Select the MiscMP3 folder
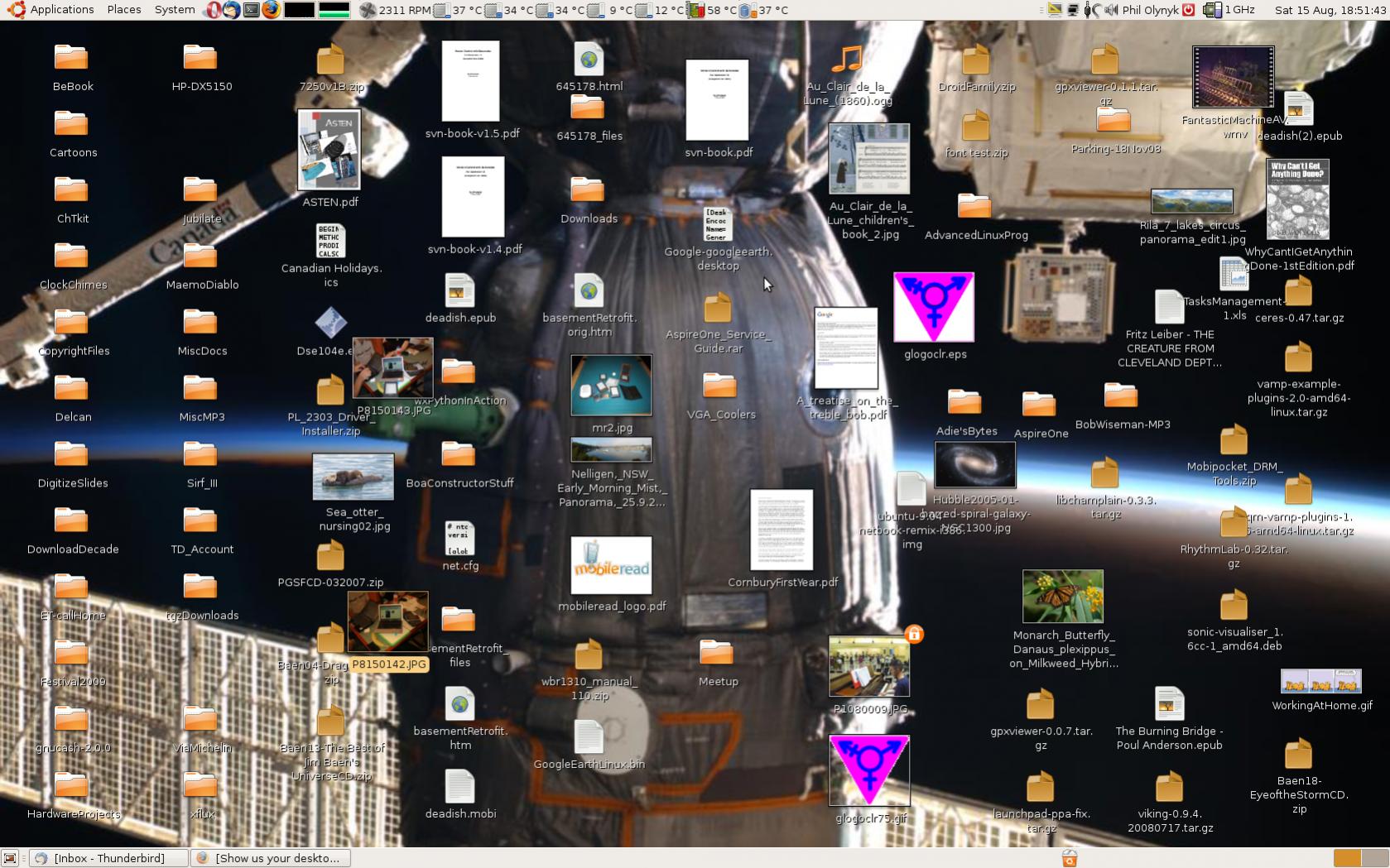This screenshot has height=868, width=1390. 201,398
